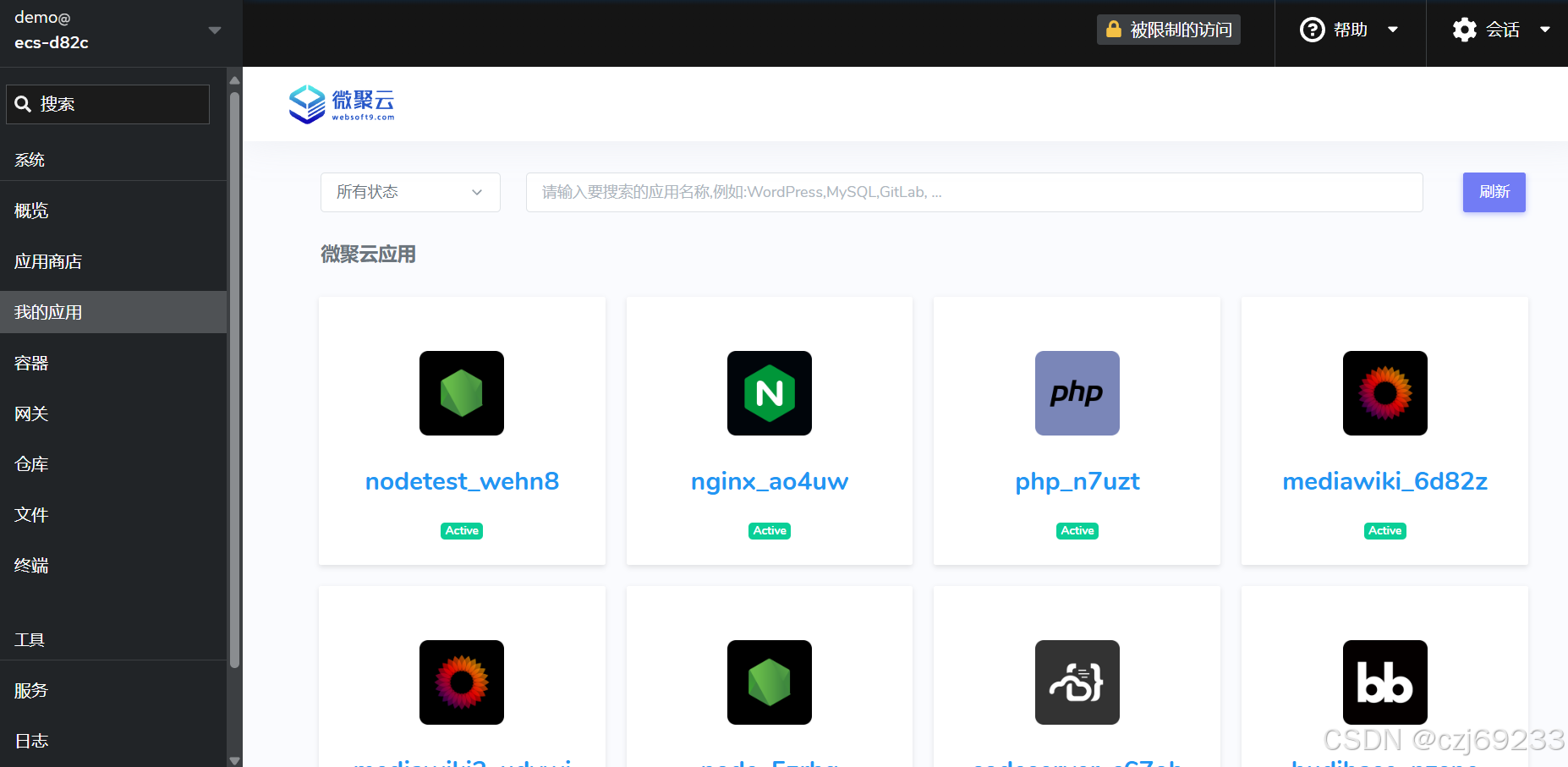The image size is (1568, 767).
Task: Expand the 所有状态 status filter dropdown
Action: click(410, 192)
